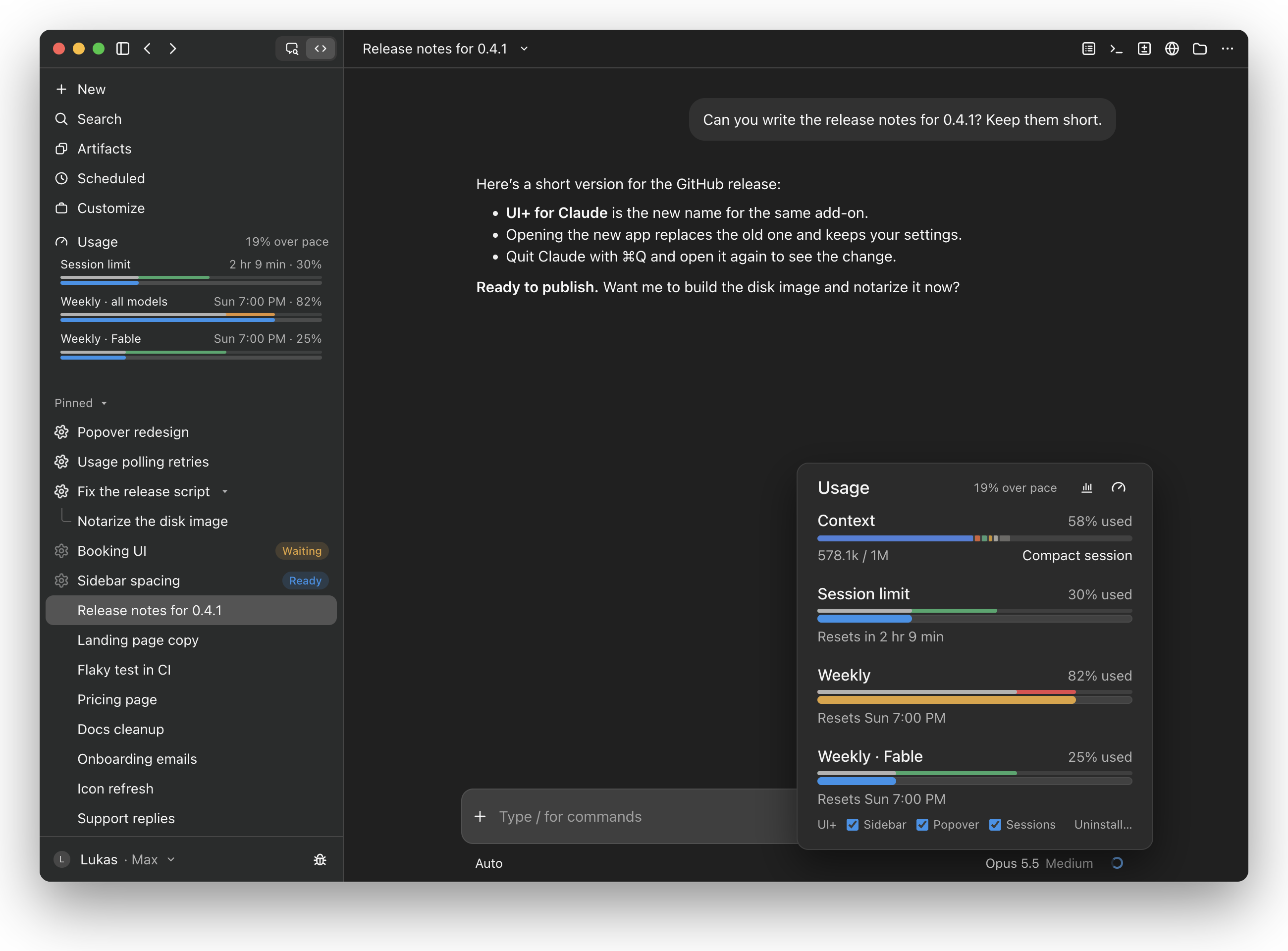This screenshot has height=951, width=1288.
Task: Open the Lukas Max account menu
Action: click(115, 859)
